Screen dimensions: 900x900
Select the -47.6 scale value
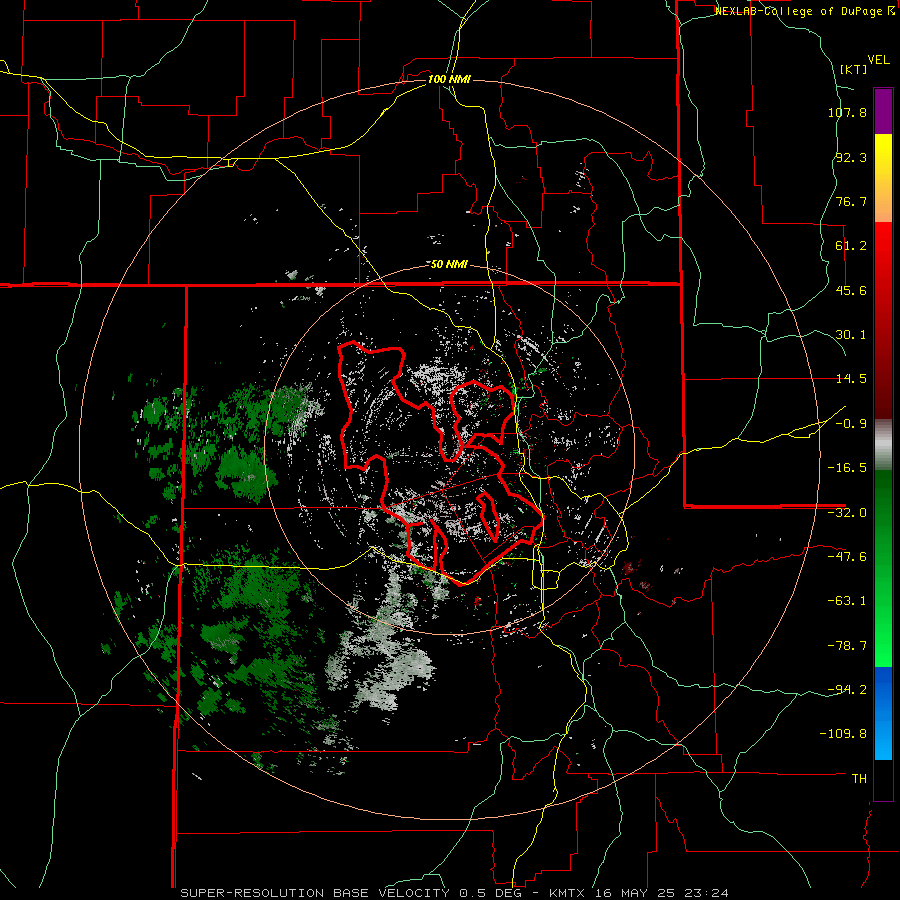pyautogui.click(x=847, y=557)
